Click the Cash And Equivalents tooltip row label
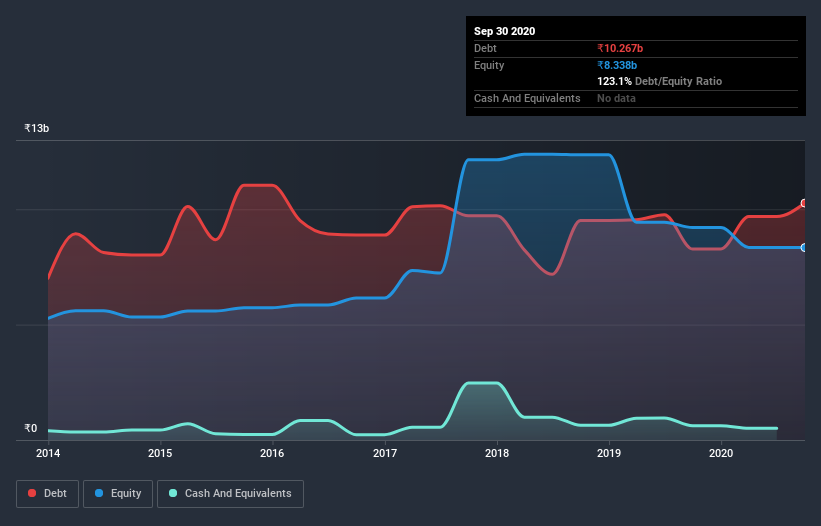Screen dimensions: 821x526 [x=527, y=98]
